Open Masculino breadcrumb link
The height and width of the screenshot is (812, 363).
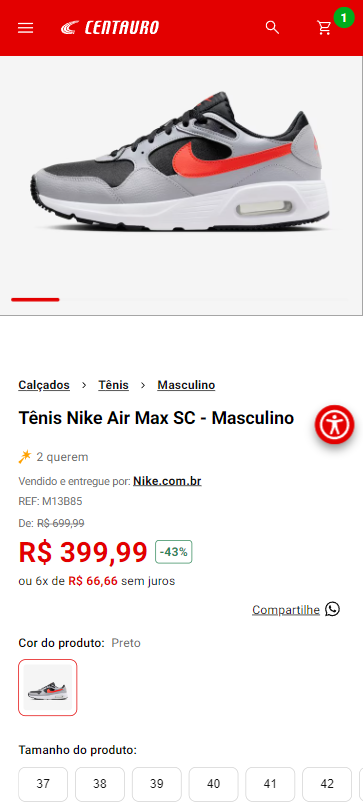186,385
